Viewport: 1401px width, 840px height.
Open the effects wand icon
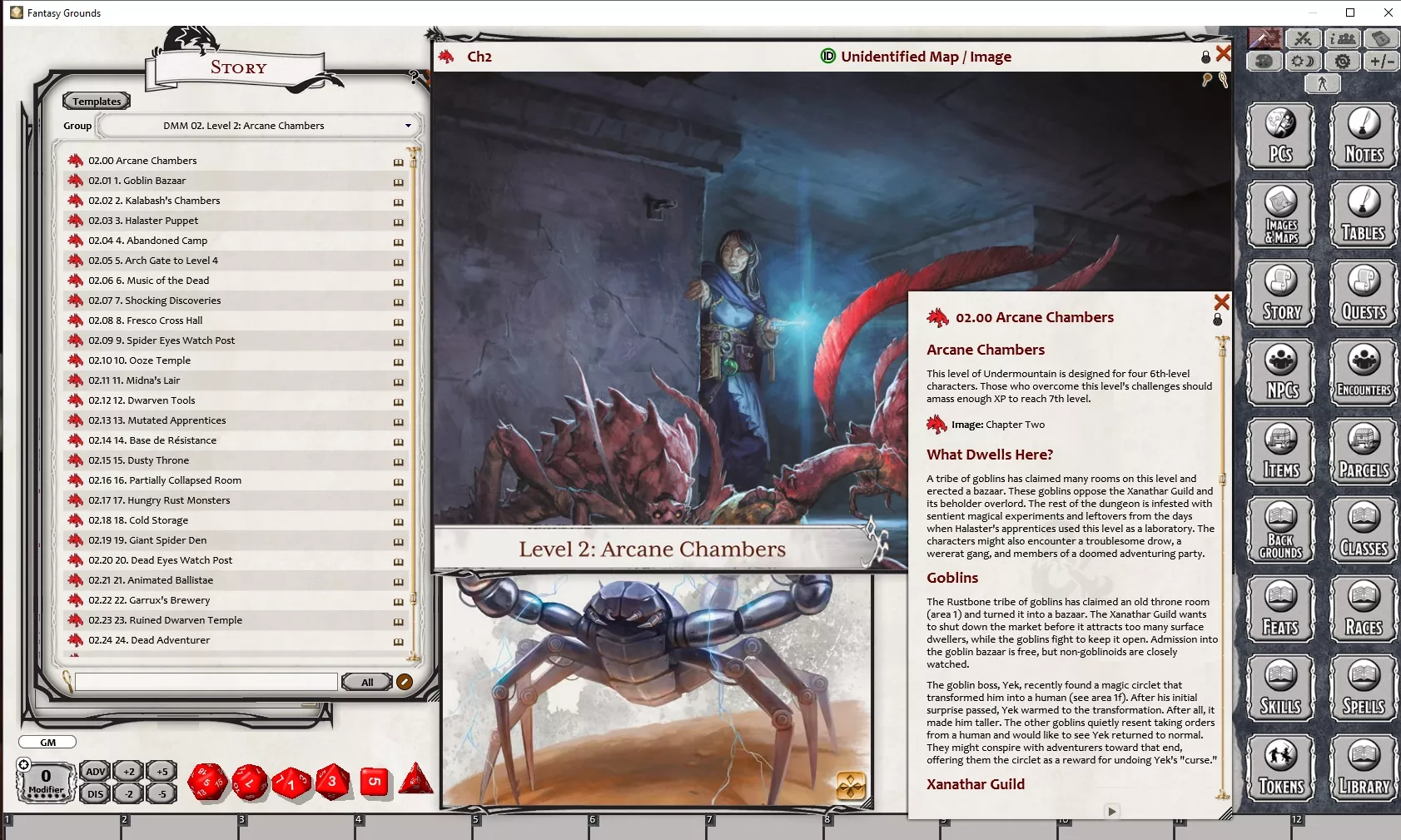(1264, 38)
